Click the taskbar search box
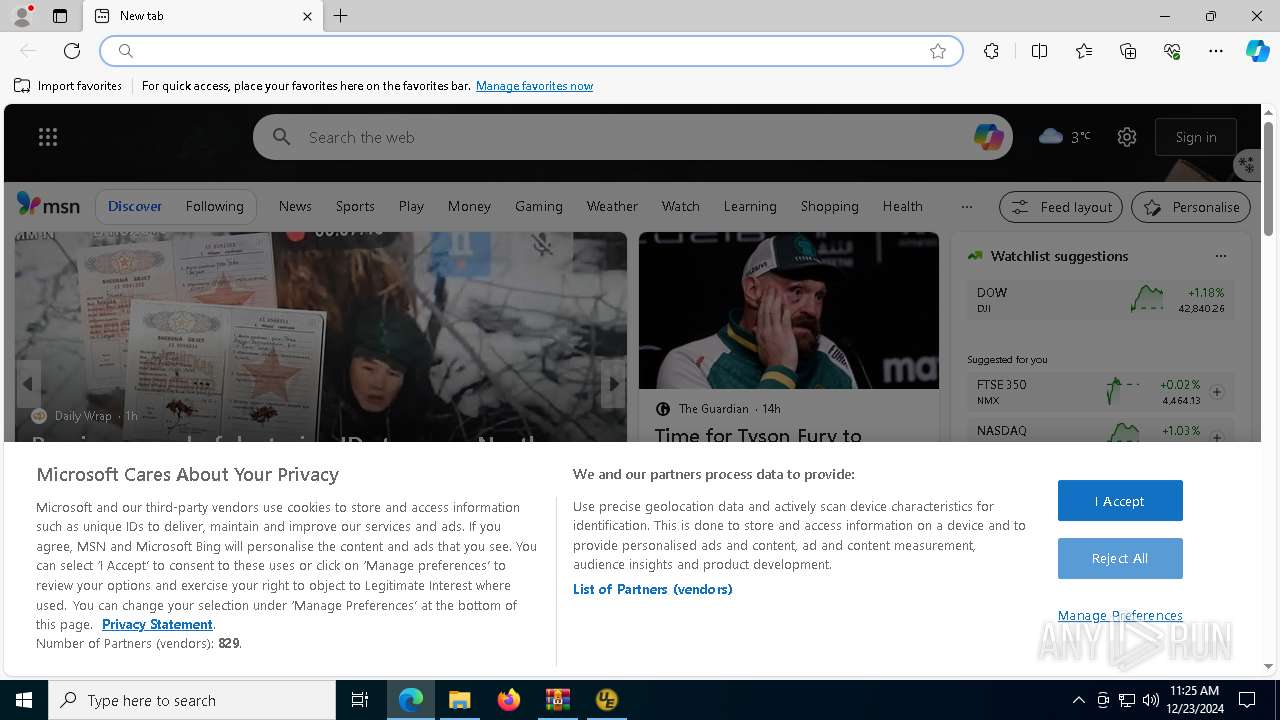Image resolution: width=1280 pixels, height=720 pixels. click(x=192, y=700)
